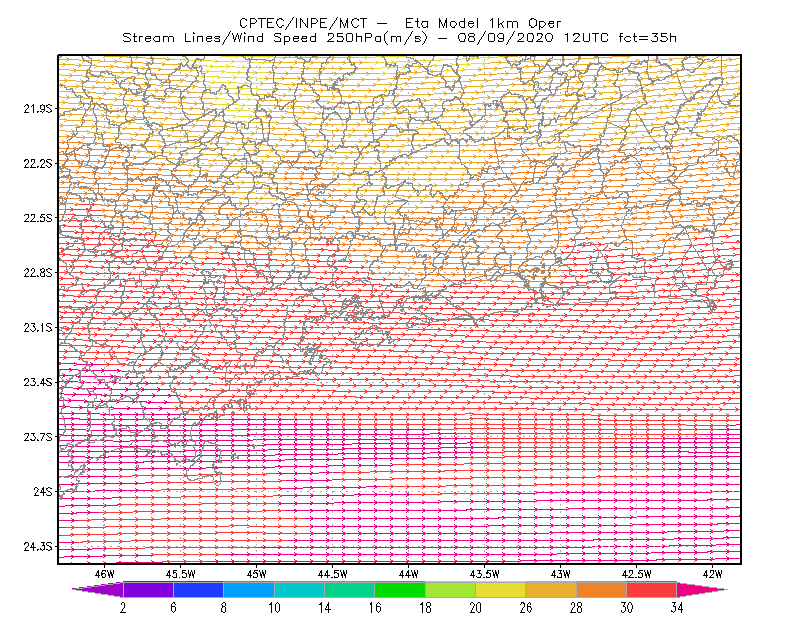Click latitude label 21.9S
This screenshot has height=618, width=800.
[38, 109]
